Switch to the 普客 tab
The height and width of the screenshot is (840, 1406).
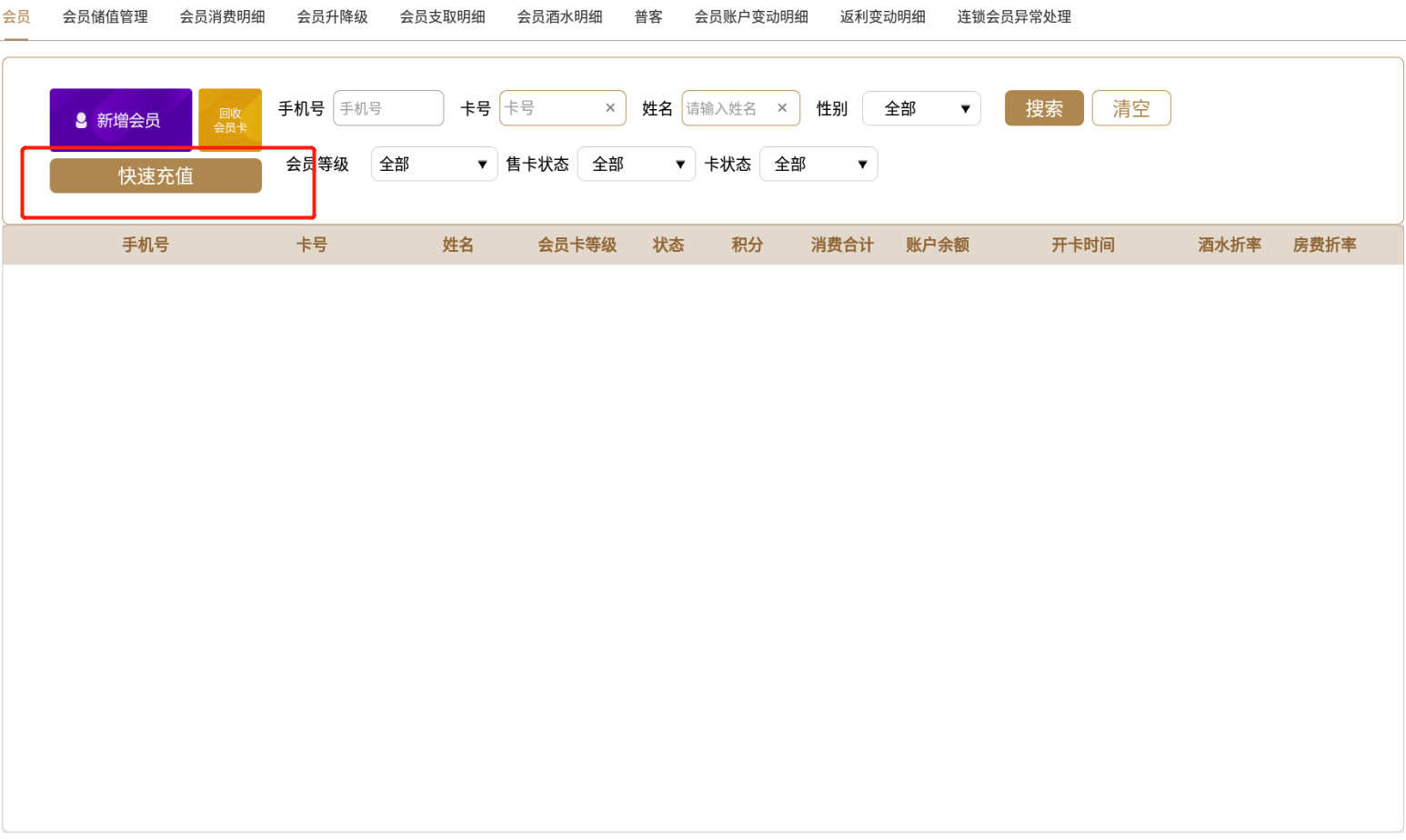[648, 16]
